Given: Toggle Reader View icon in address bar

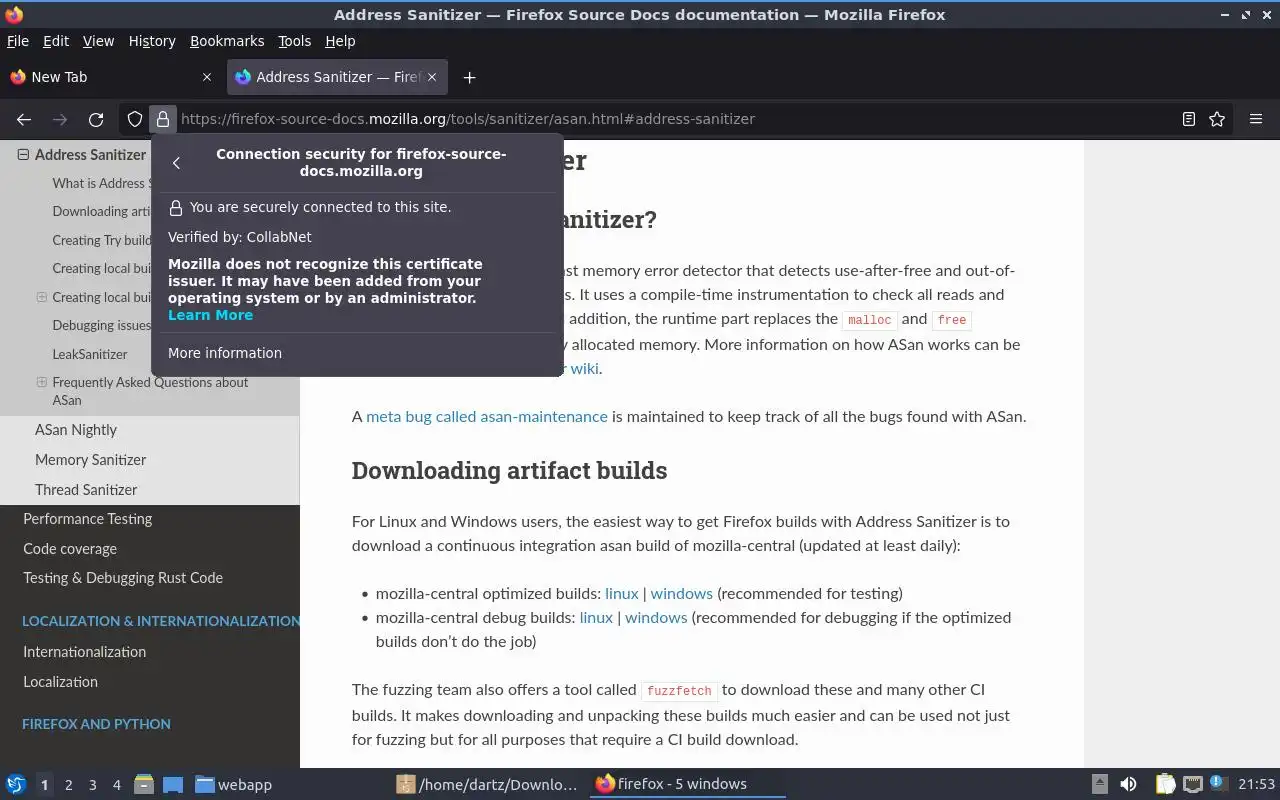Looking at the screenshot, I should [x=1189, y=119].
